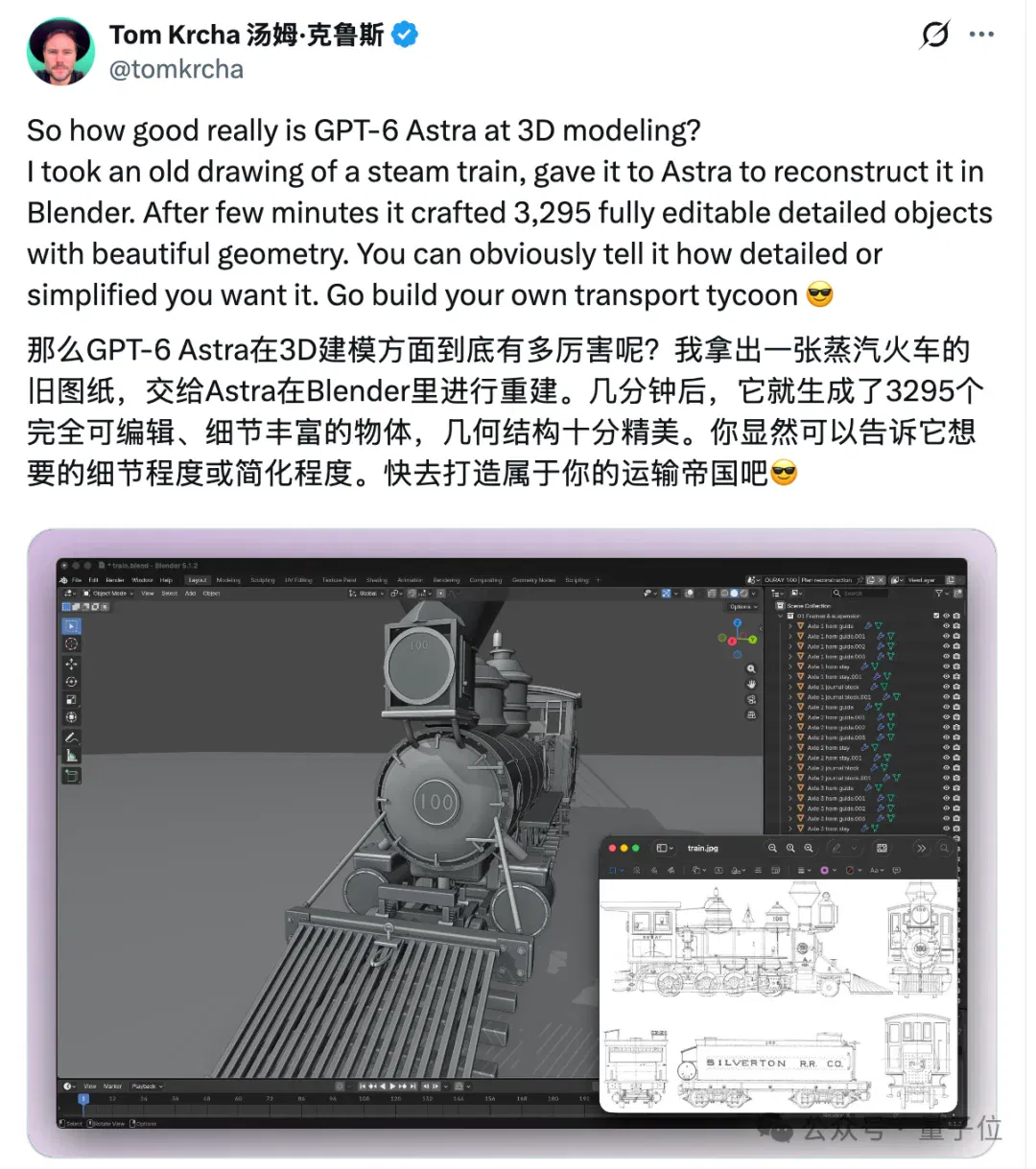1036x1169 pixels.
Task: Toggle perspective/orthographic grid gizmo button
Action: click(x=751, y=714)
